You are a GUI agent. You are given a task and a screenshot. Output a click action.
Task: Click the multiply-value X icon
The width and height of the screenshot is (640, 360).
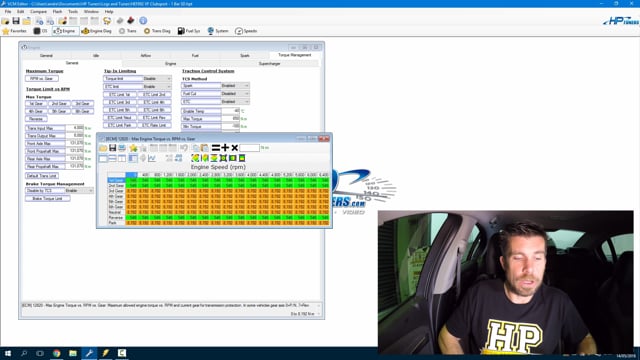pyautogui.click(x=235, y=148)
